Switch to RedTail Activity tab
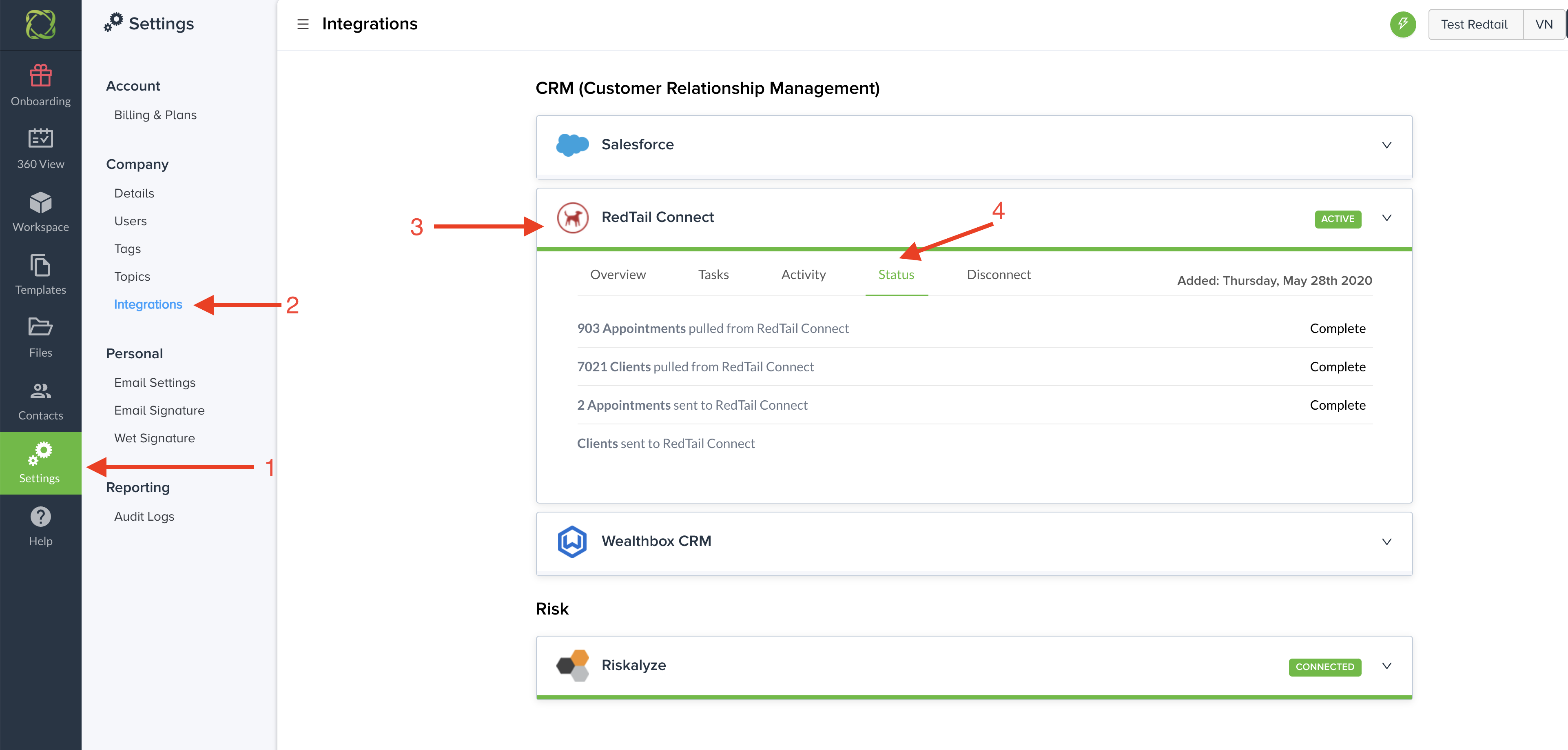 [x=804, y=275]
